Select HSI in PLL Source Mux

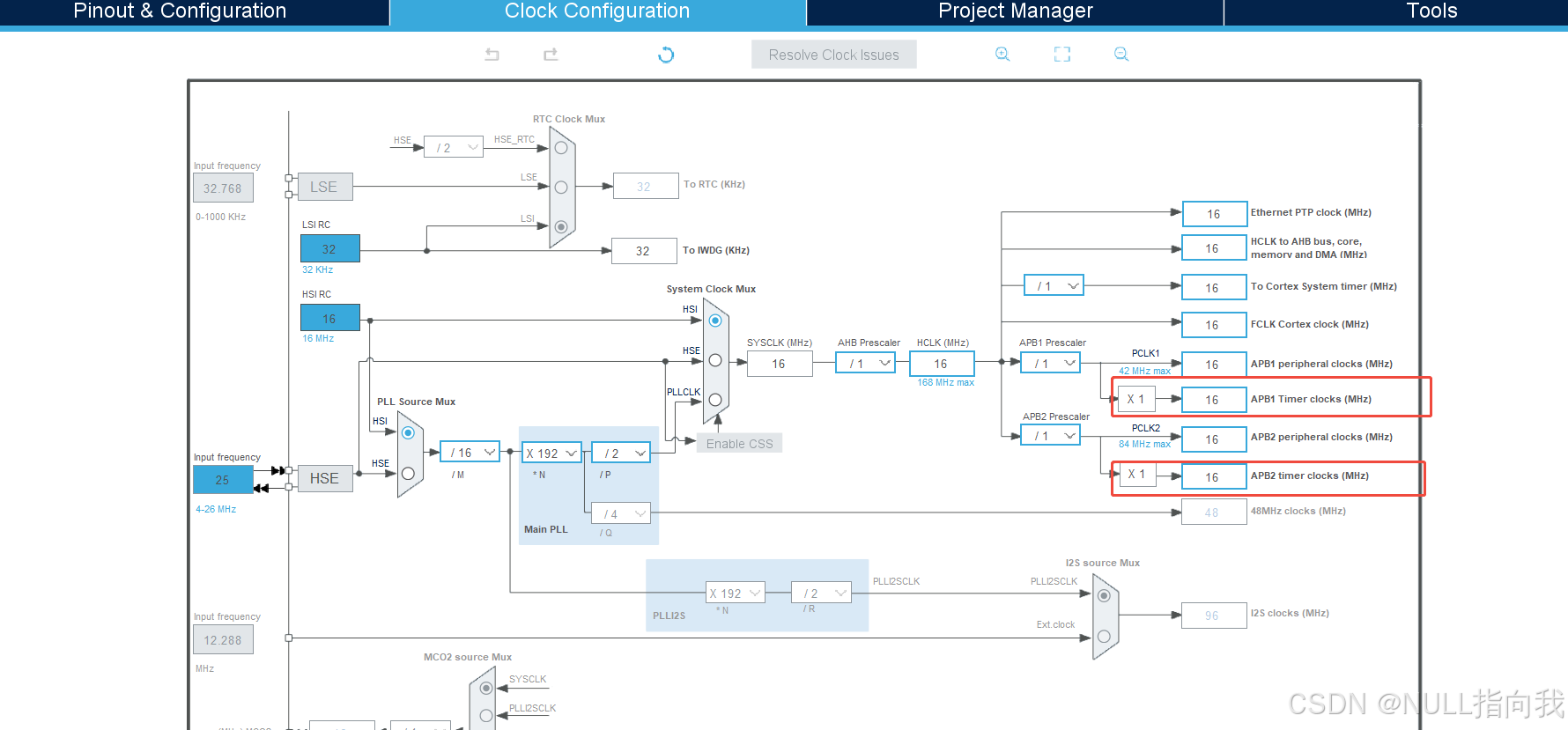click(x=408, y=433)
